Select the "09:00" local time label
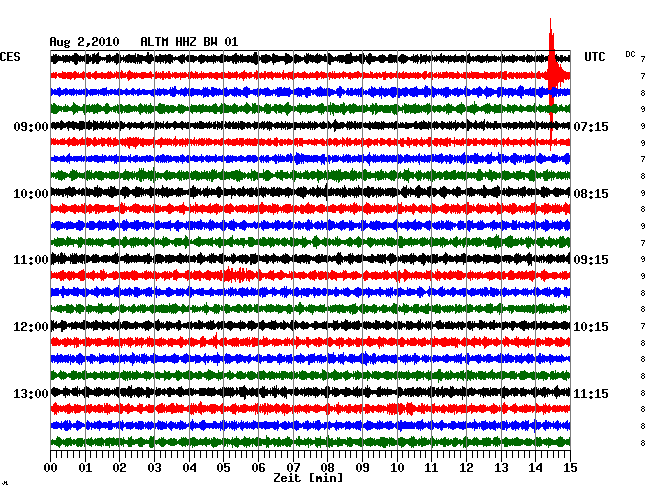This screenshot has width=650, height=494. 31,126
